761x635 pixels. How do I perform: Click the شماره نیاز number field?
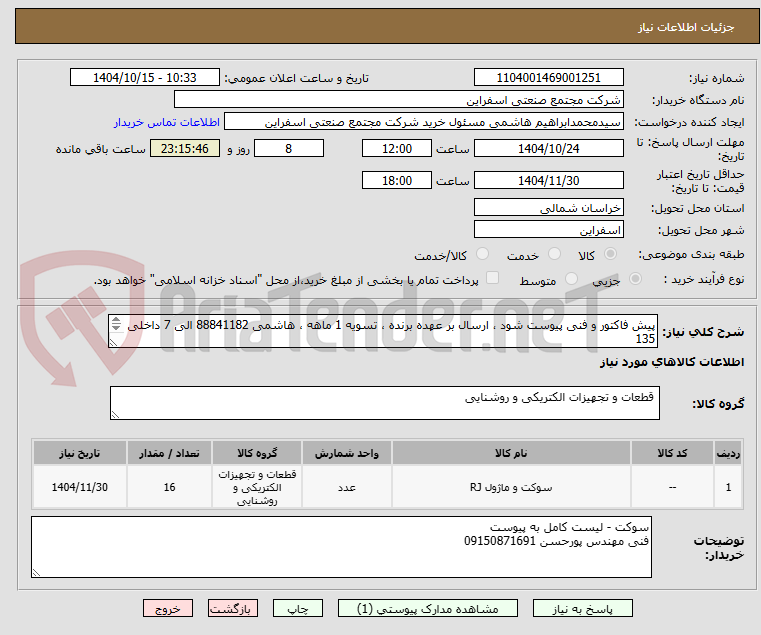[x=548, y=78]
